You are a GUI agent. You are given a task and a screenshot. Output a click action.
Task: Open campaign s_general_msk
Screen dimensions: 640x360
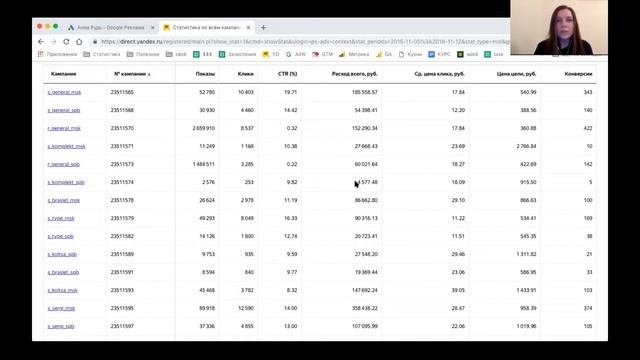64,92
